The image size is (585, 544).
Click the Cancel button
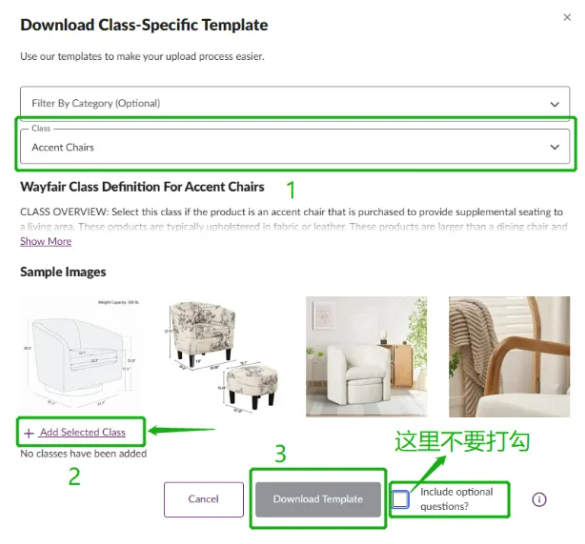click(204, 499)
